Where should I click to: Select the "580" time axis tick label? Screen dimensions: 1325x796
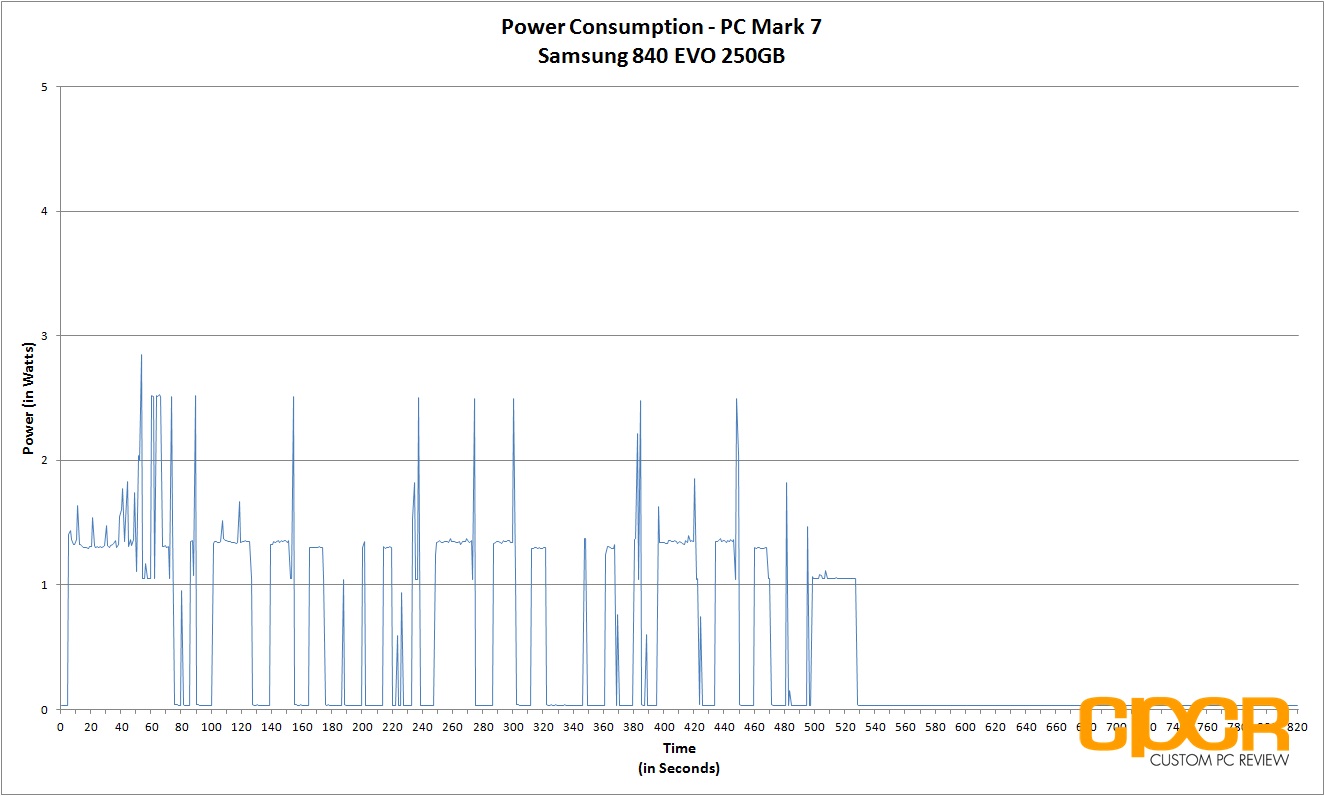[x=936, y=727]
